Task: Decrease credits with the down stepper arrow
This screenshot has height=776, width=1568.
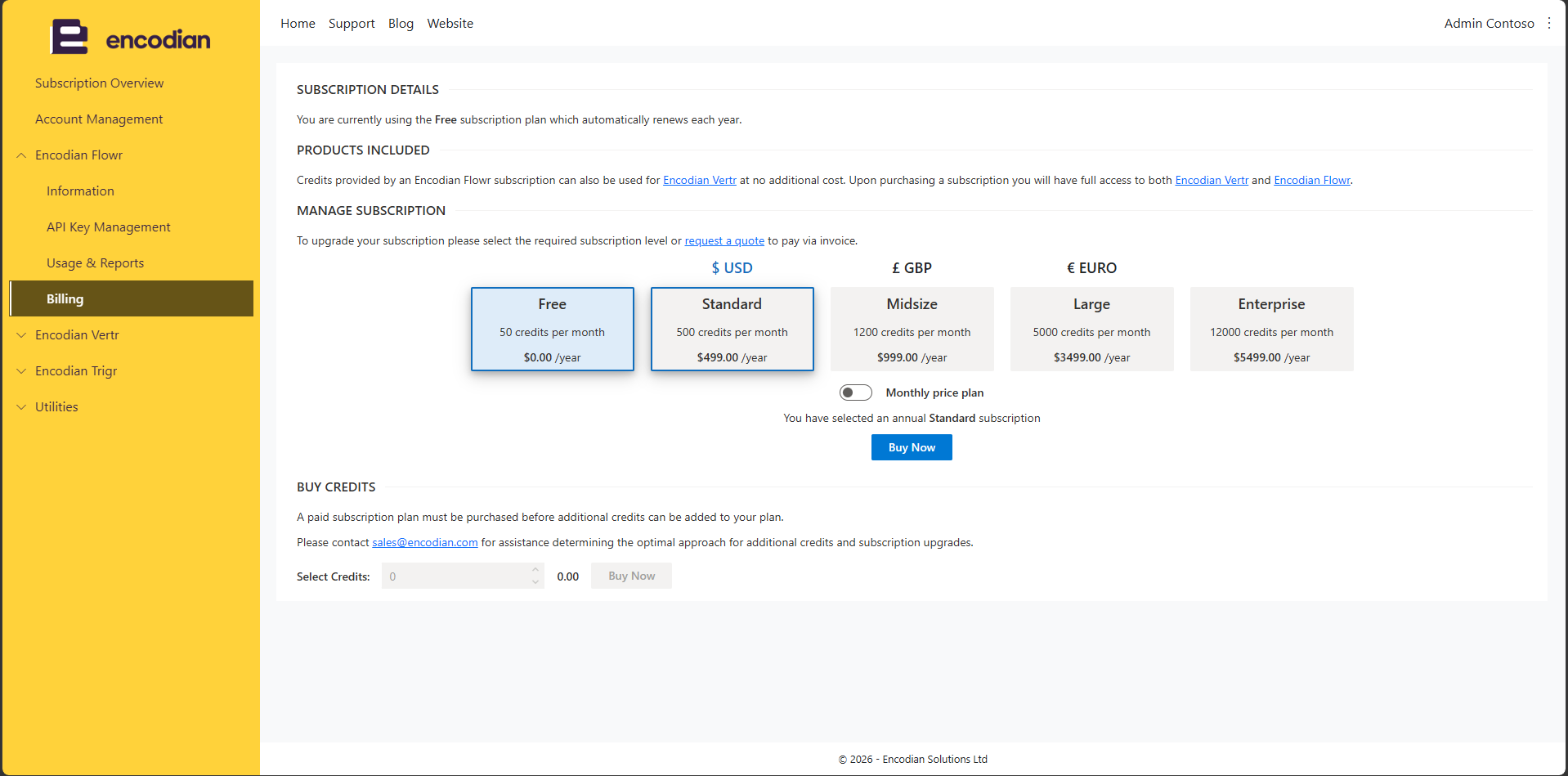Action: coord(535,582)
